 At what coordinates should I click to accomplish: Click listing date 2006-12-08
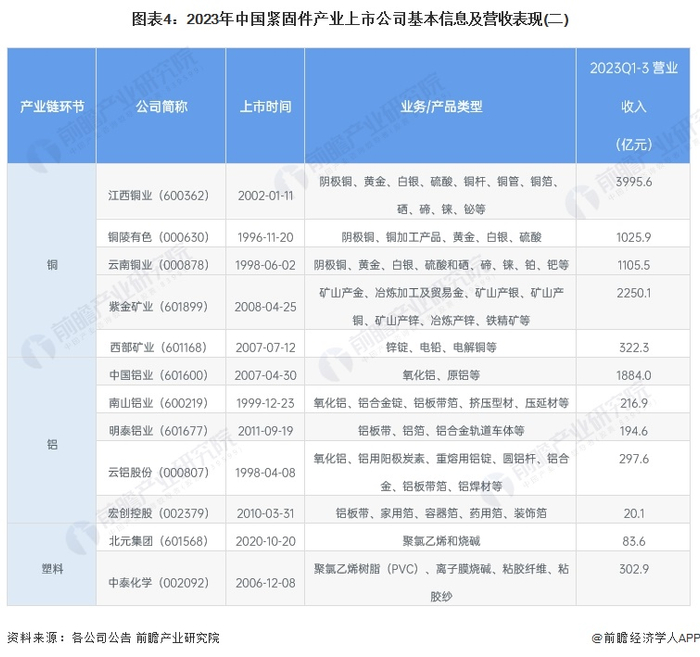265,582
